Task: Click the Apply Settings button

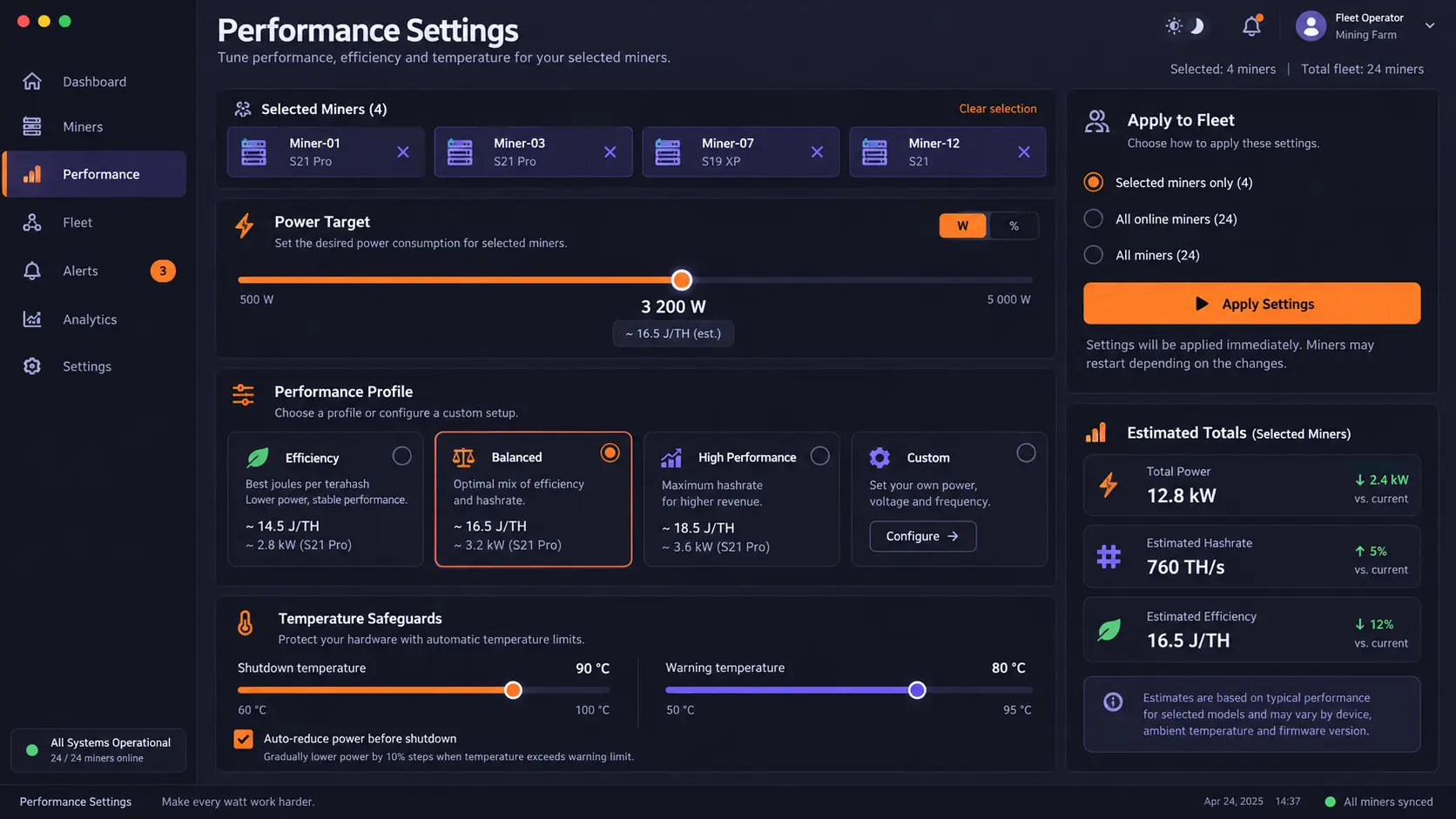Action: pyautogui.click(x=1251, y=304)
